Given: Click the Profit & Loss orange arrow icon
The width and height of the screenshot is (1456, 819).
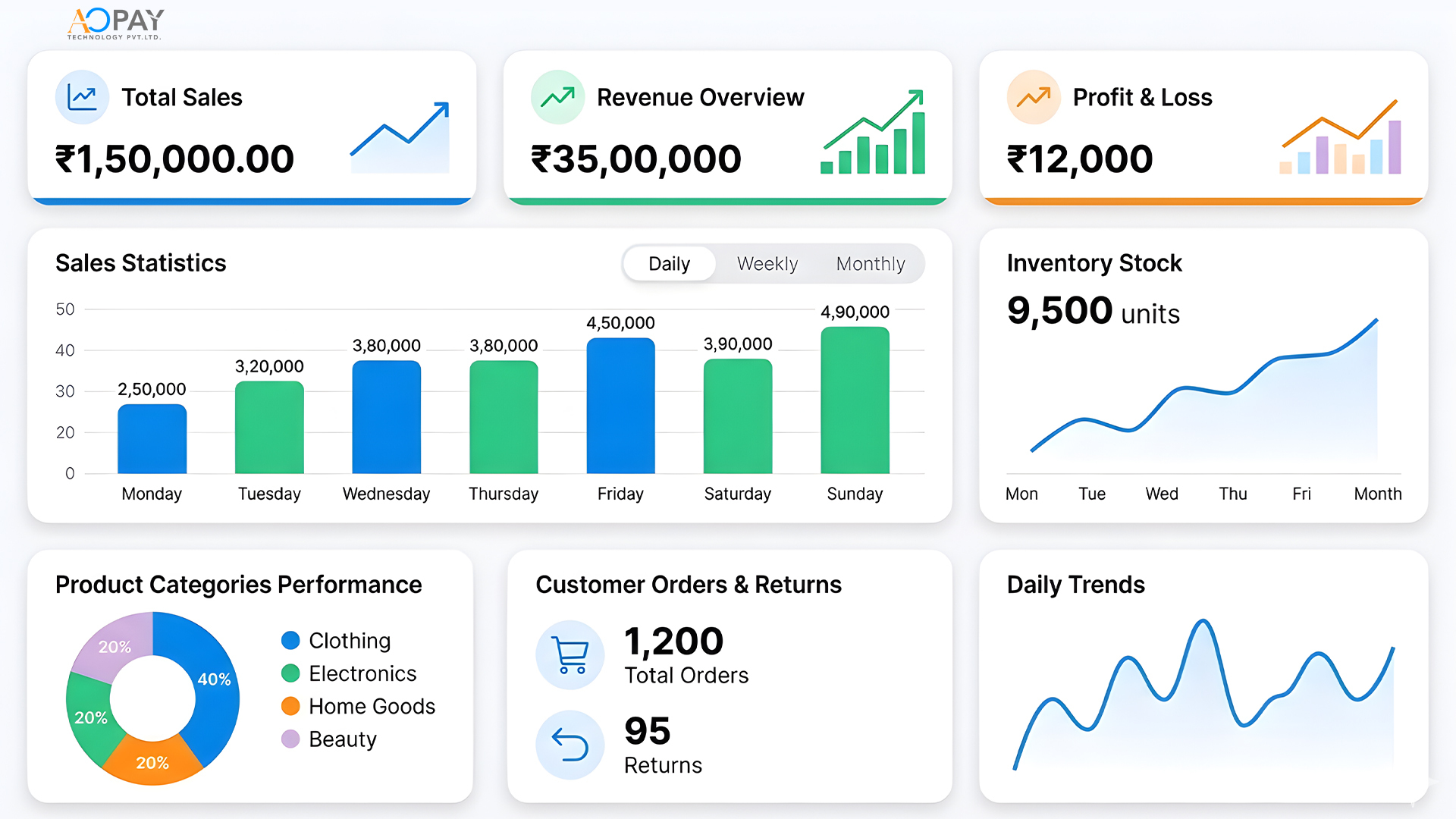Looking at the screenshot, I should tap(1033, 97).
